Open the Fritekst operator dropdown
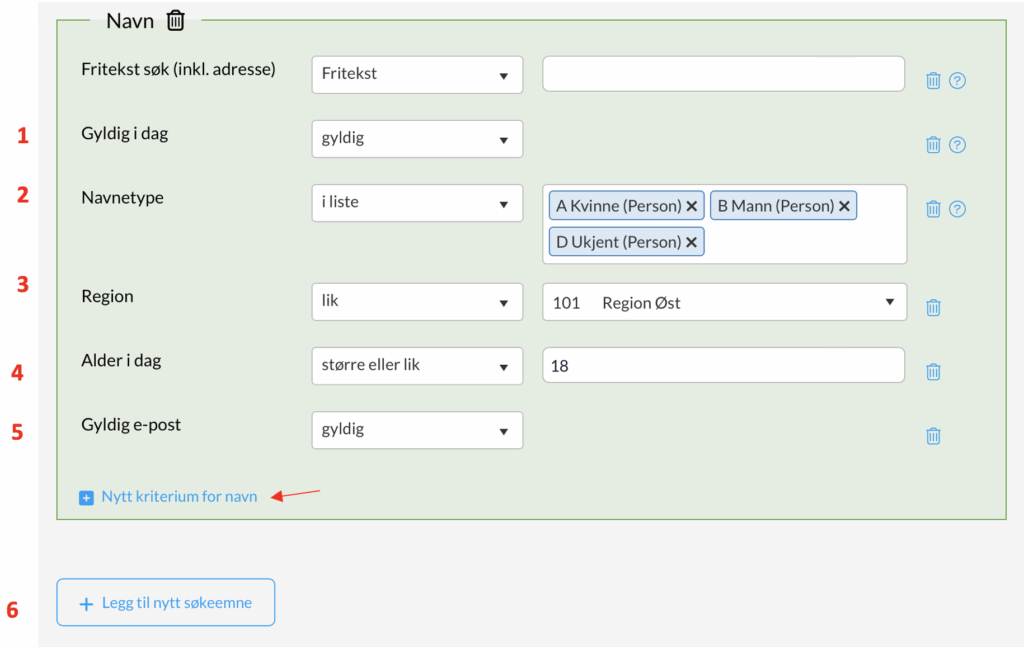 click(x=417, y=74)
